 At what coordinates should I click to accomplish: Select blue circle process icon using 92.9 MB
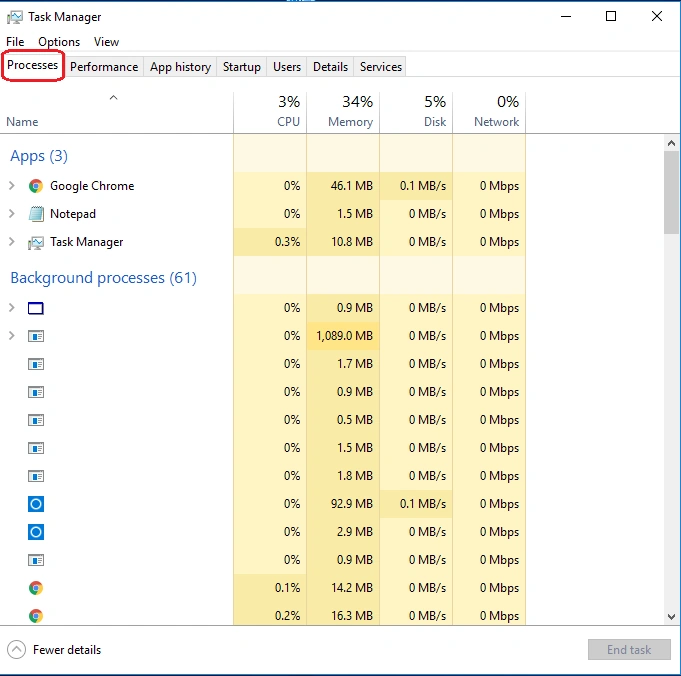(36, 504)
